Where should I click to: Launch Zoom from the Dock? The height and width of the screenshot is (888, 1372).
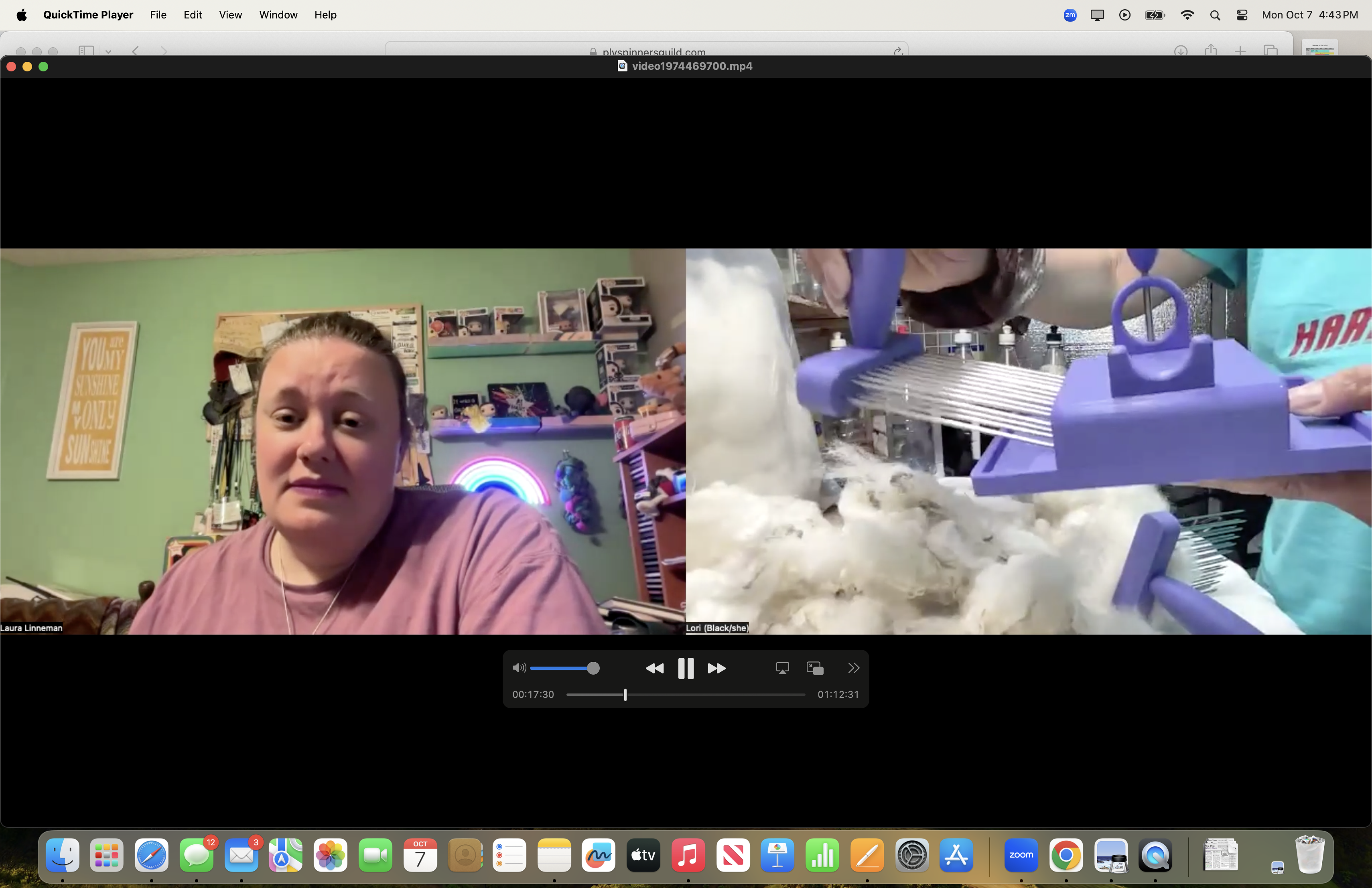click(1021, 855)
